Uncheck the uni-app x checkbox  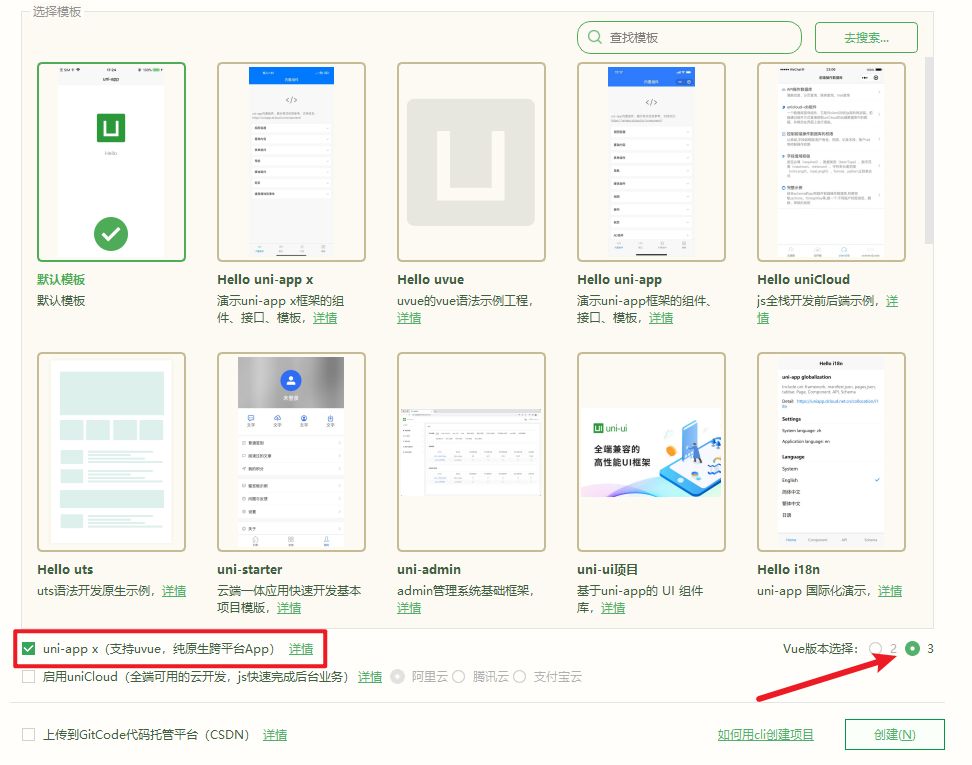(29, 648)
